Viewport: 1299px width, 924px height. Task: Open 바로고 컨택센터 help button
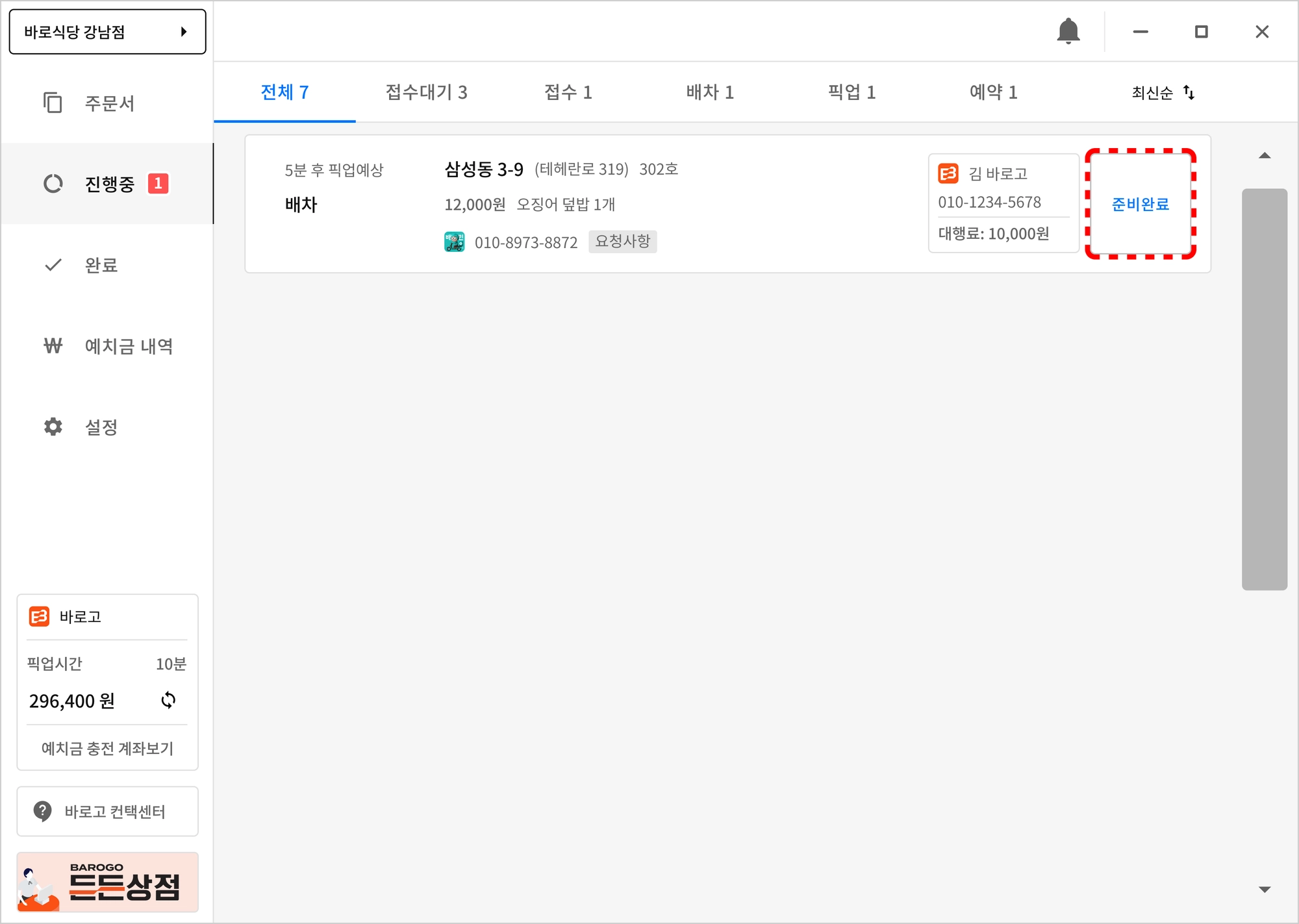107,811
